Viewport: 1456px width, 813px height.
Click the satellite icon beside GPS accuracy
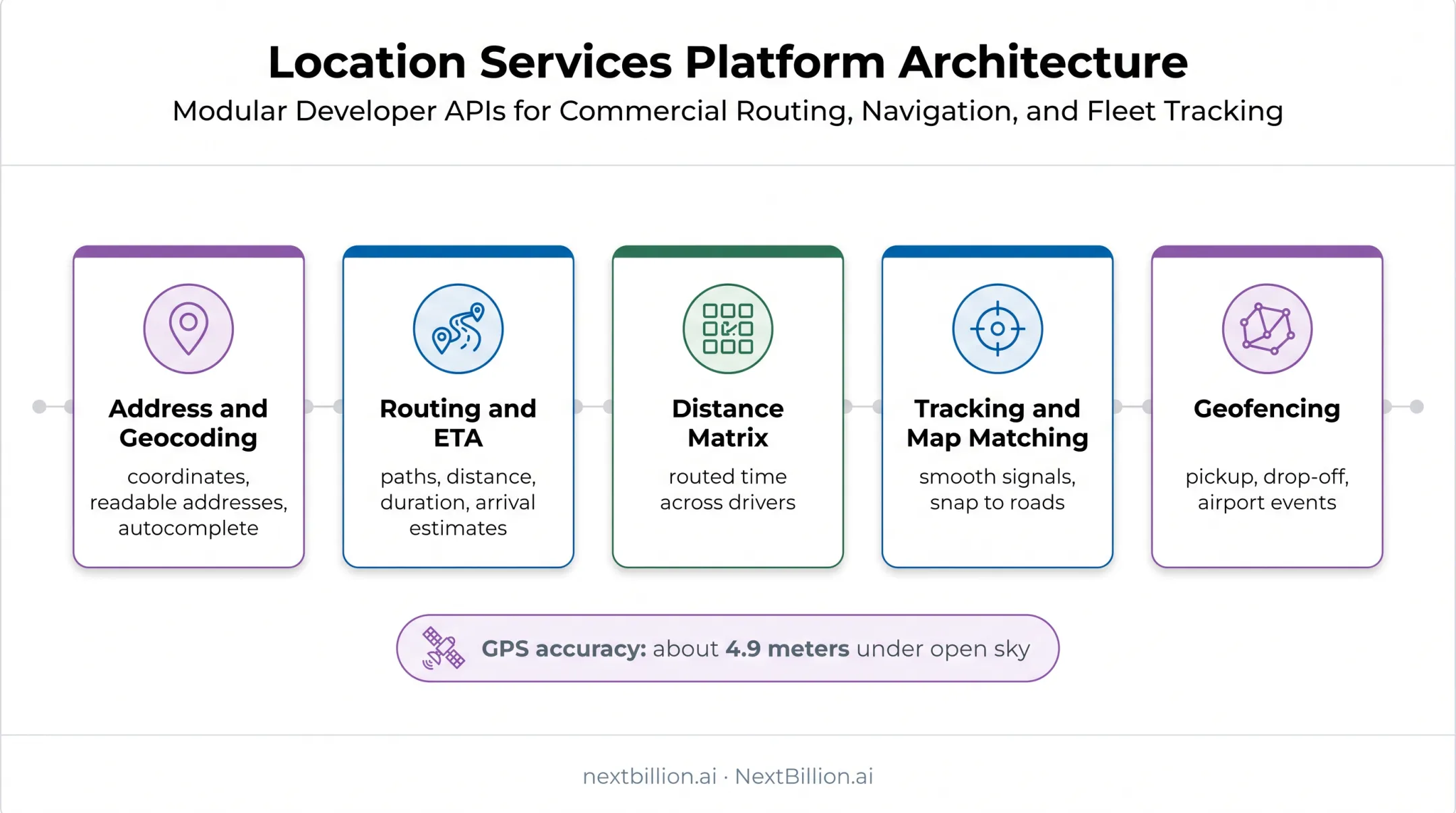(x=443, y=649)
